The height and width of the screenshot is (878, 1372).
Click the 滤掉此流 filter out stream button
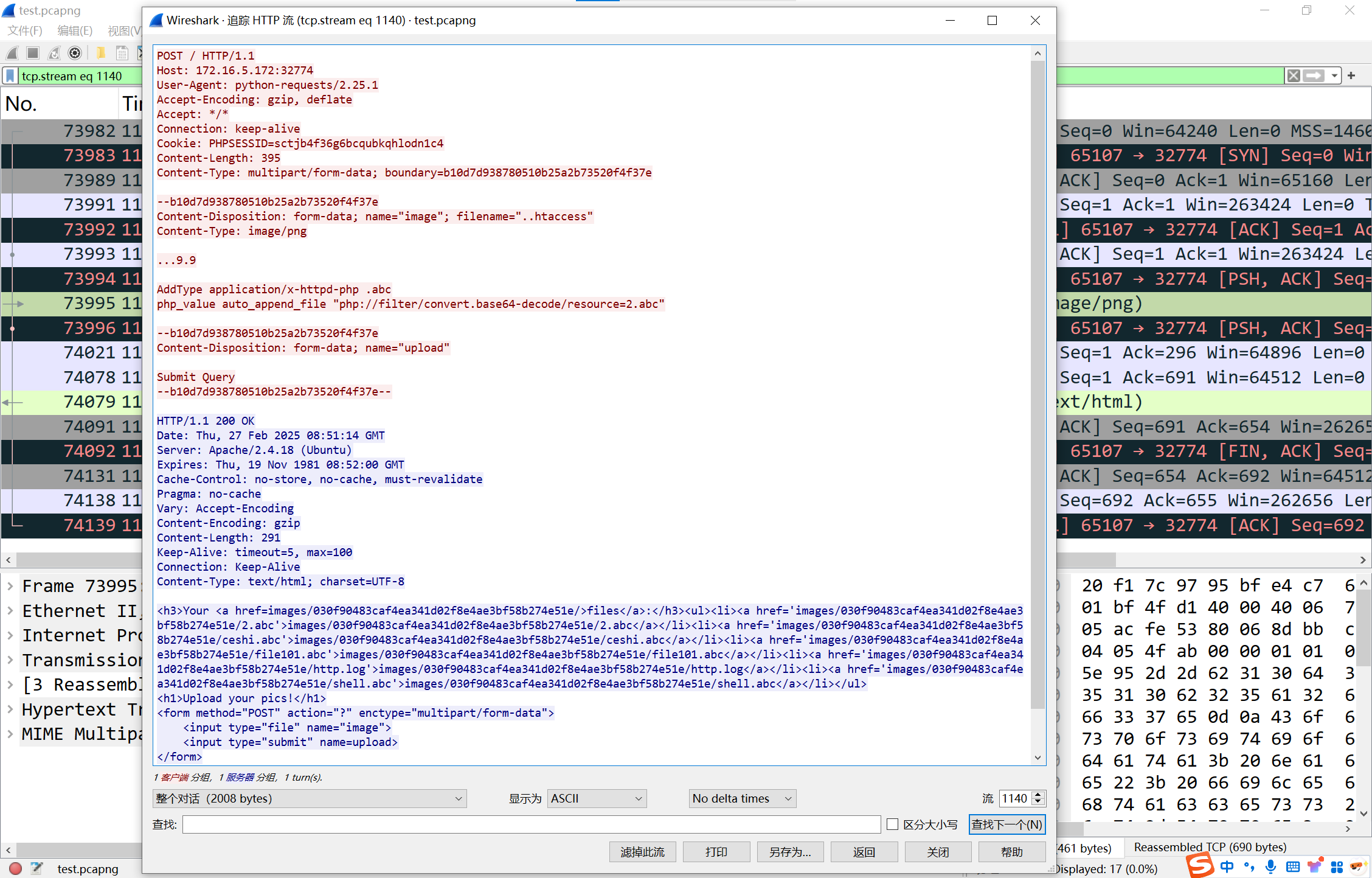pos(642,852)
